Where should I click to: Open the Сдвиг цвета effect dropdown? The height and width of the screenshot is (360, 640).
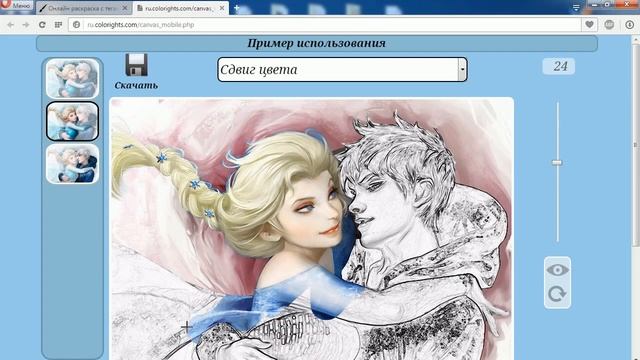342,69
